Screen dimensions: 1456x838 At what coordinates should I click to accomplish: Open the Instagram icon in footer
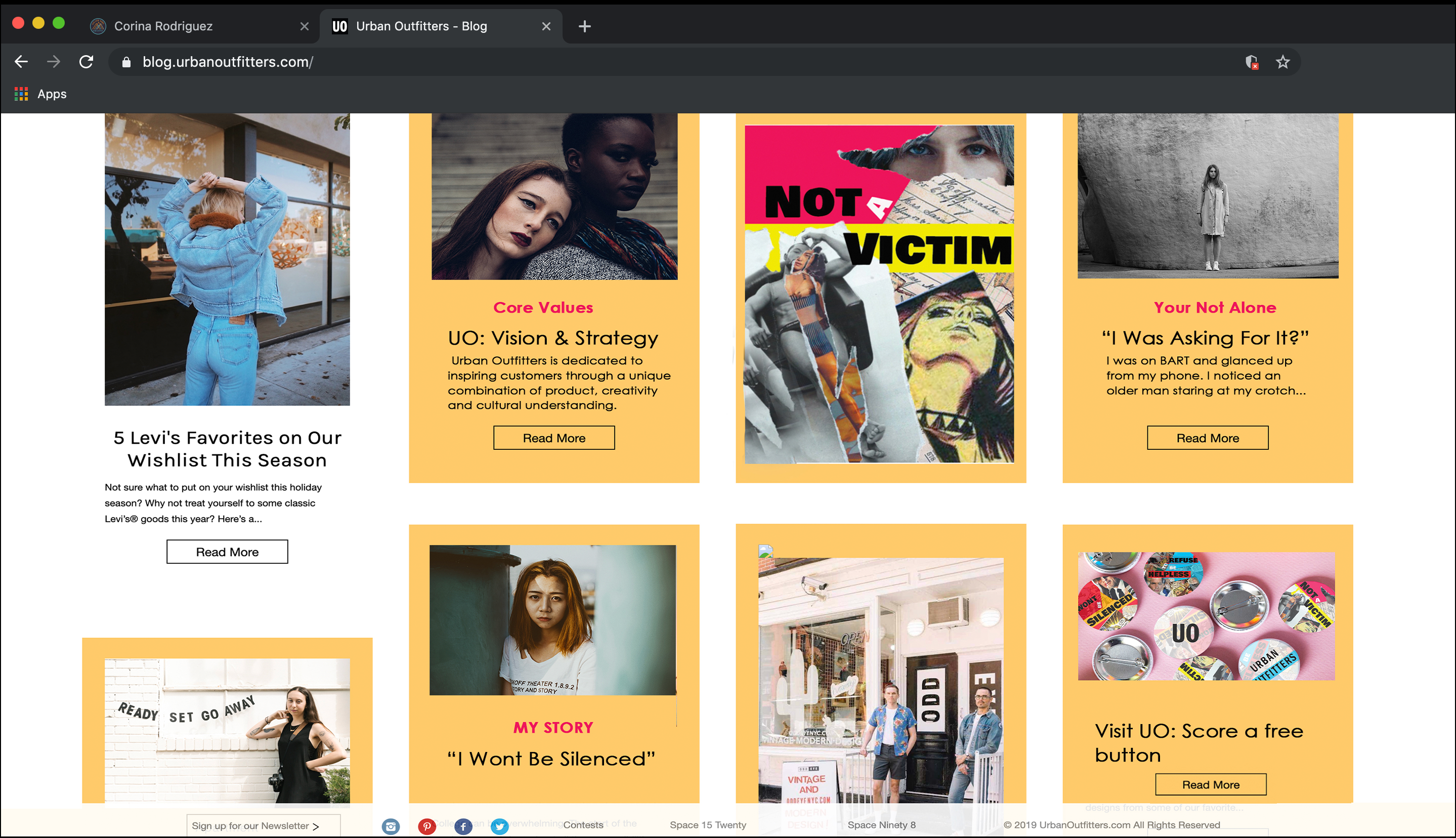pyautogui.click(x=391, y=826)
